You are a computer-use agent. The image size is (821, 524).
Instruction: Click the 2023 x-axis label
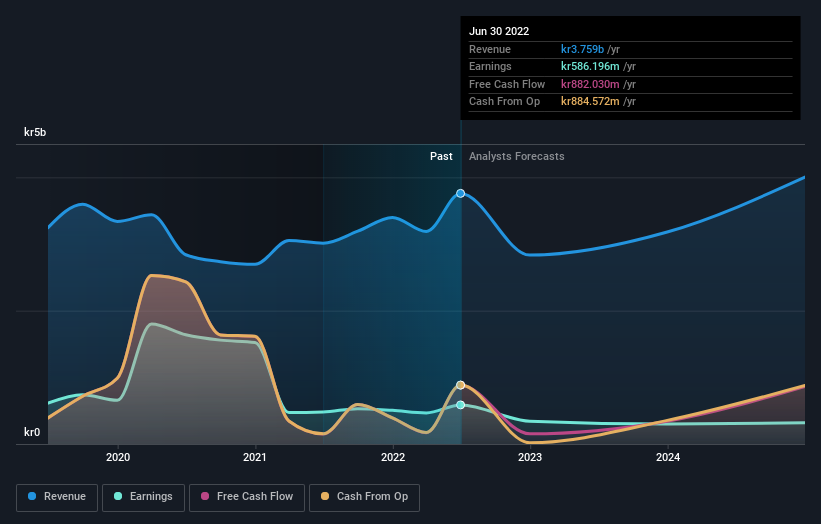point(530,458)
